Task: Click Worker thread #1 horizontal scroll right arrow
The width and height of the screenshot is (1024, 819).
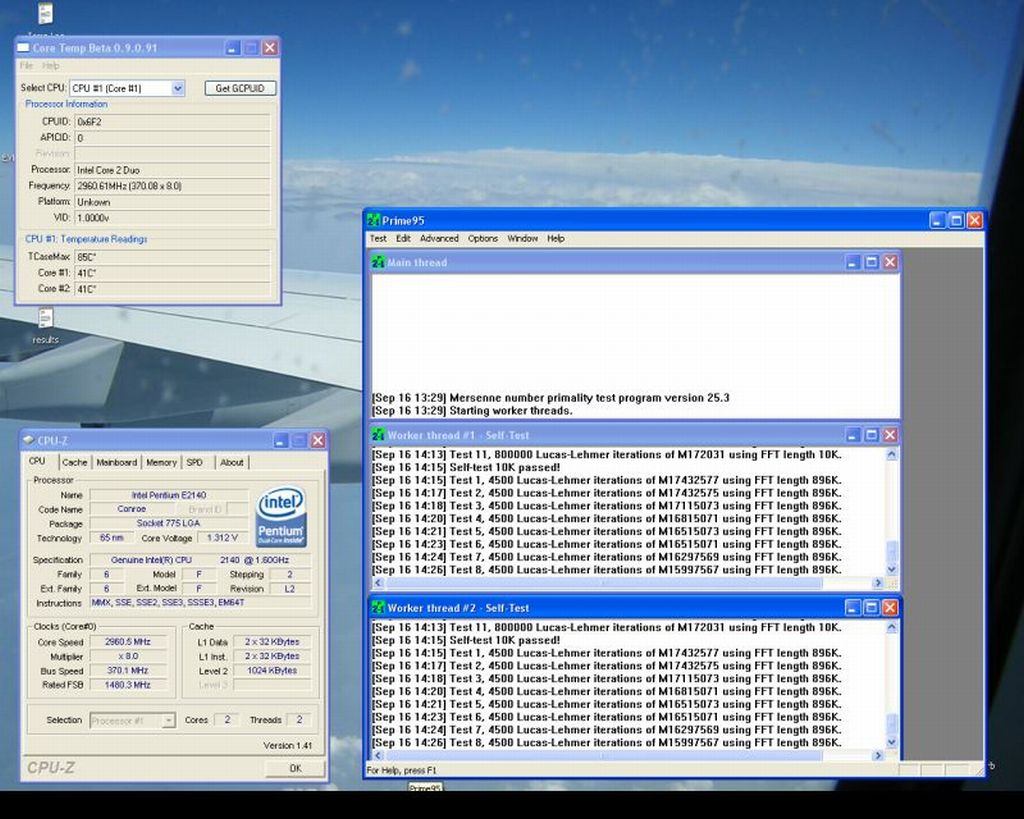Action: coord(878,583)
